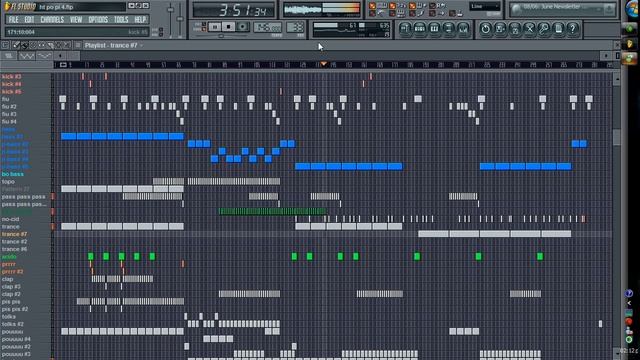Click the question mark help button
640x360 pixels.
573,29
